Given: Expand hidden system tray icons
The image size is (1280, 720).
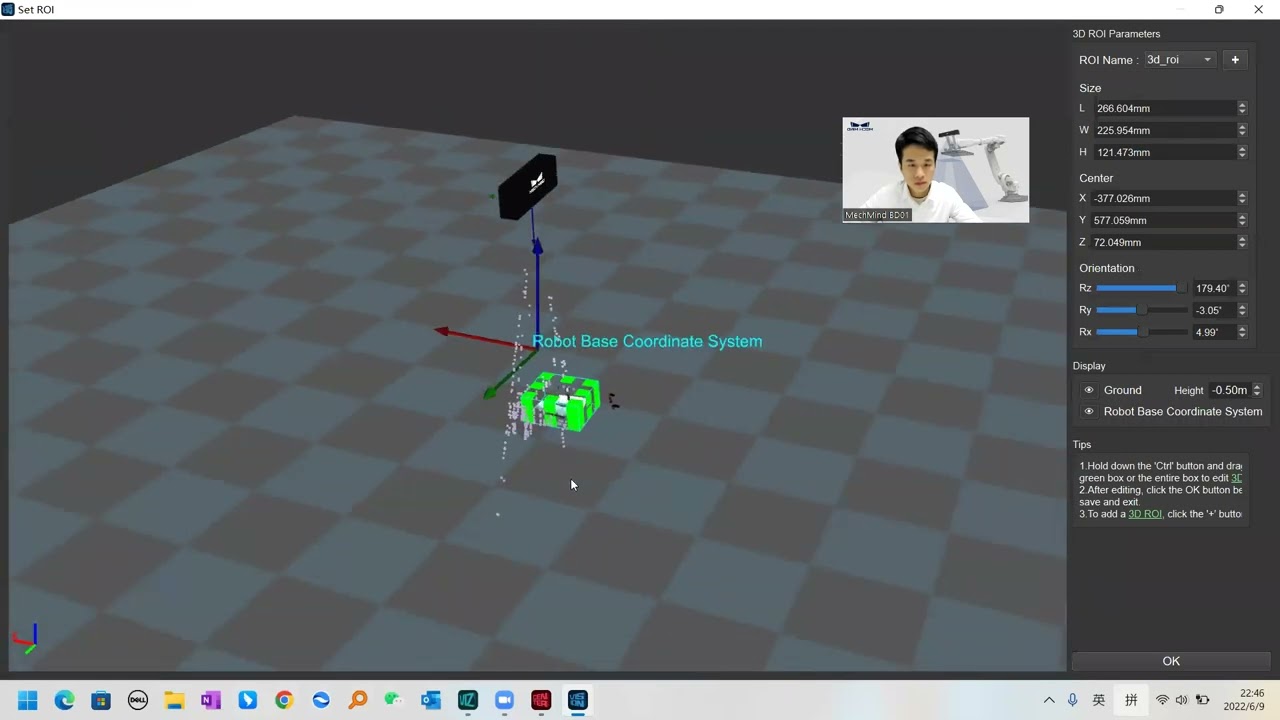Looking at the screenshot, I should click(1049, 700).
